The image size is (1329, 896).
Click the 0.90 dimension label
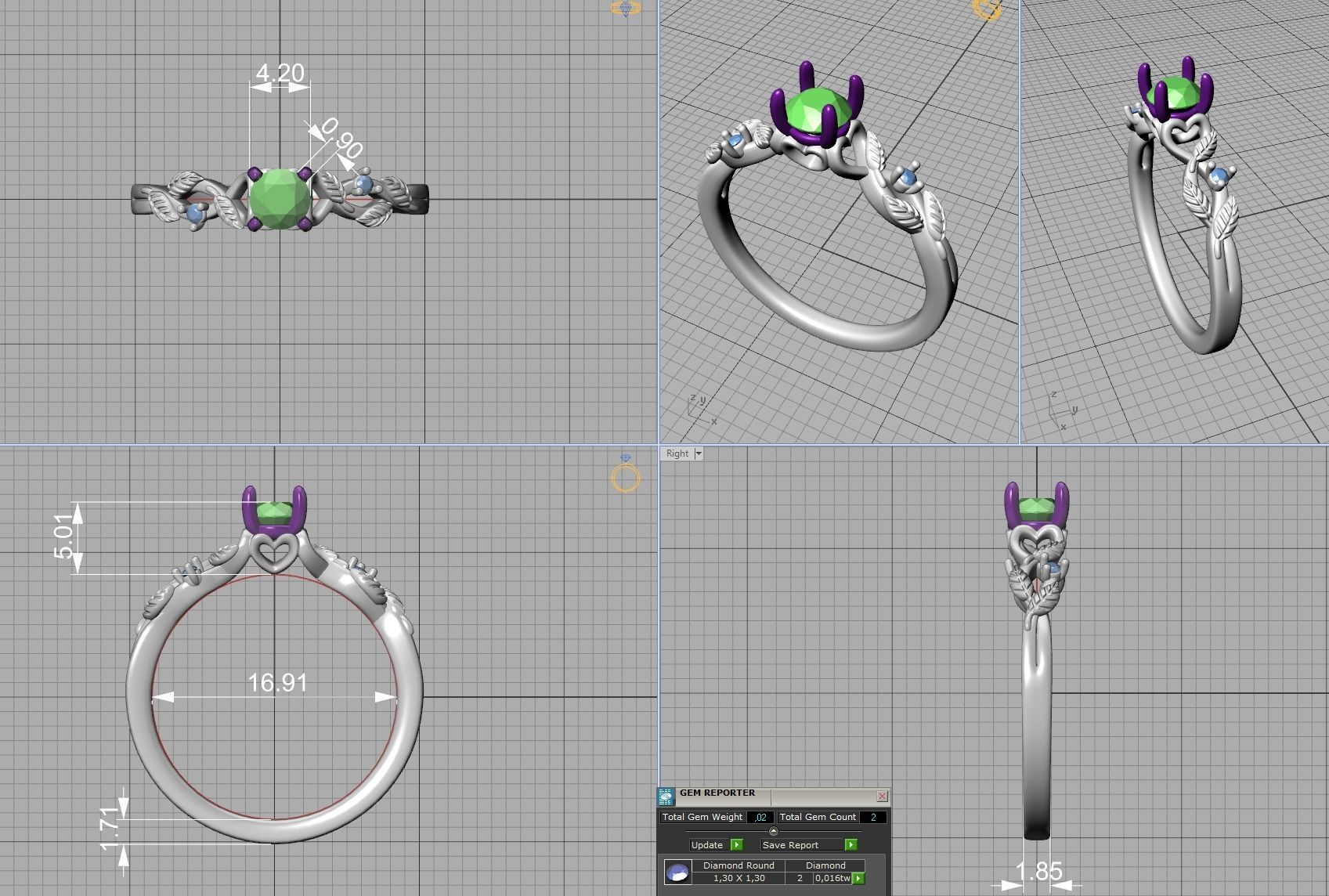(341, 138)
